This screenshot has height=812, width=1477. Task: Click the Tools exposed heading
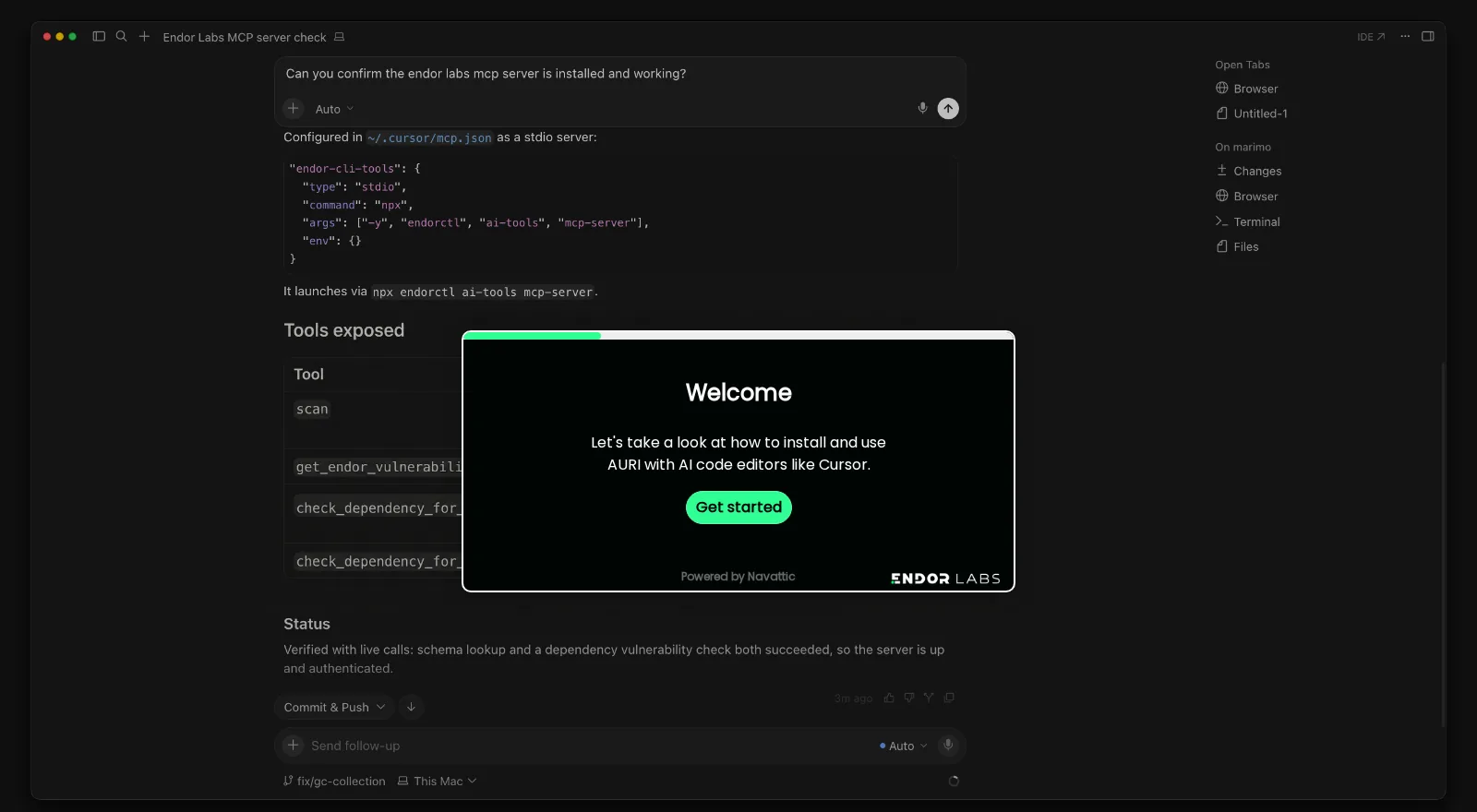click(344, 330)
